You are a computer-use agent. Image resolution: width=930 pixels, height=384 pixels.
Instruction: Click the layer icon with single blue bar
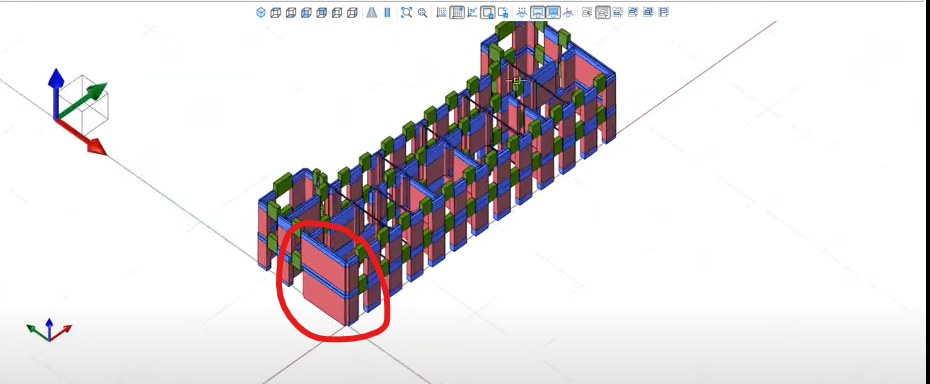(x=617, y=12)
